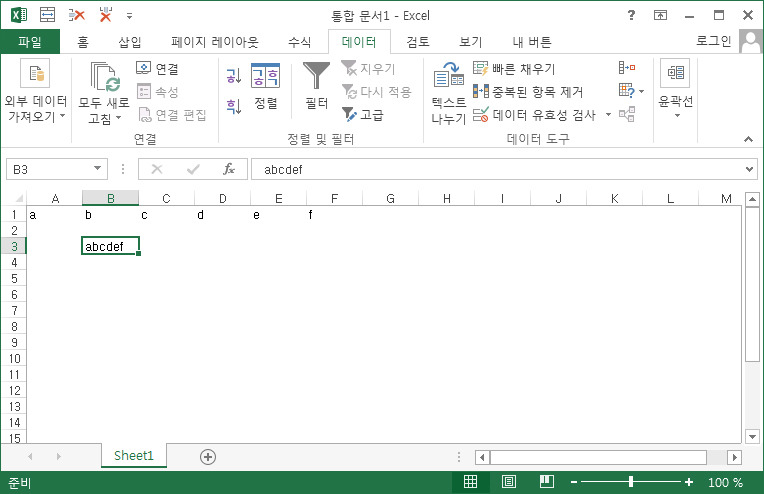
Task: Click horizontal scrollbar right arrow
Action: 734,457
